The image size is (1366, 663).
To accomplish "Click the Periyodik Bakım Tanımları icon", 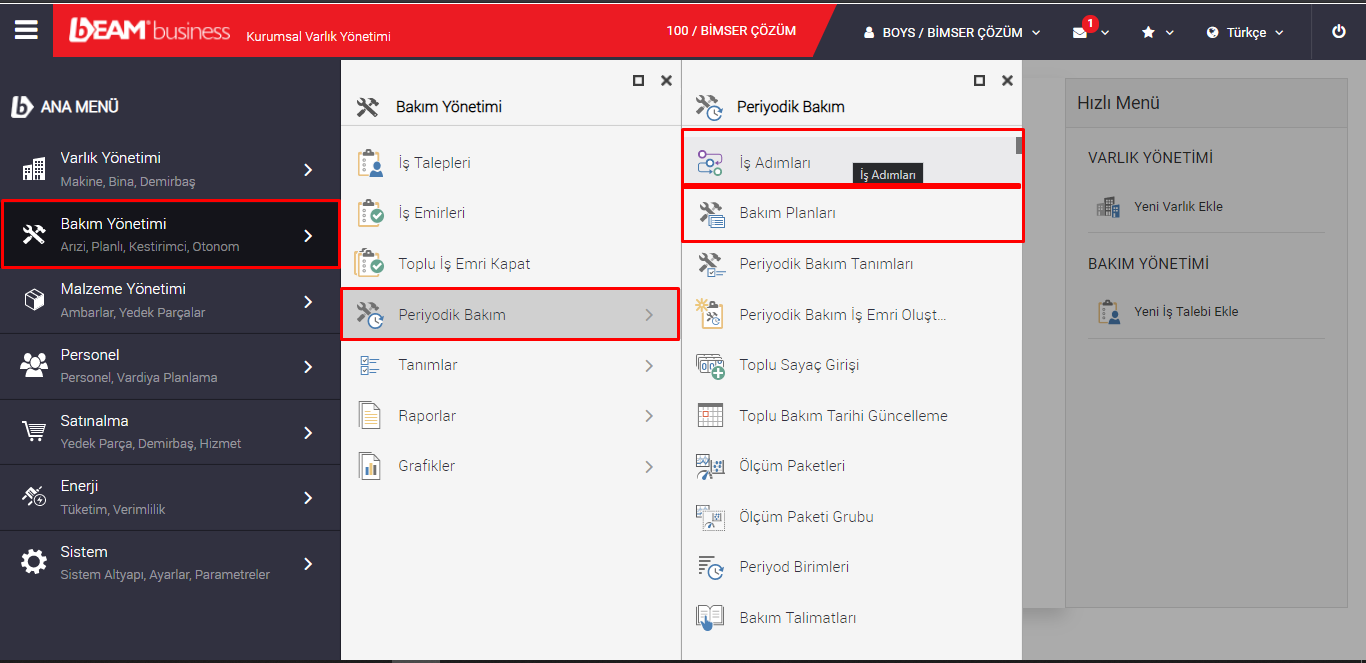I will (x=710, y=264).
